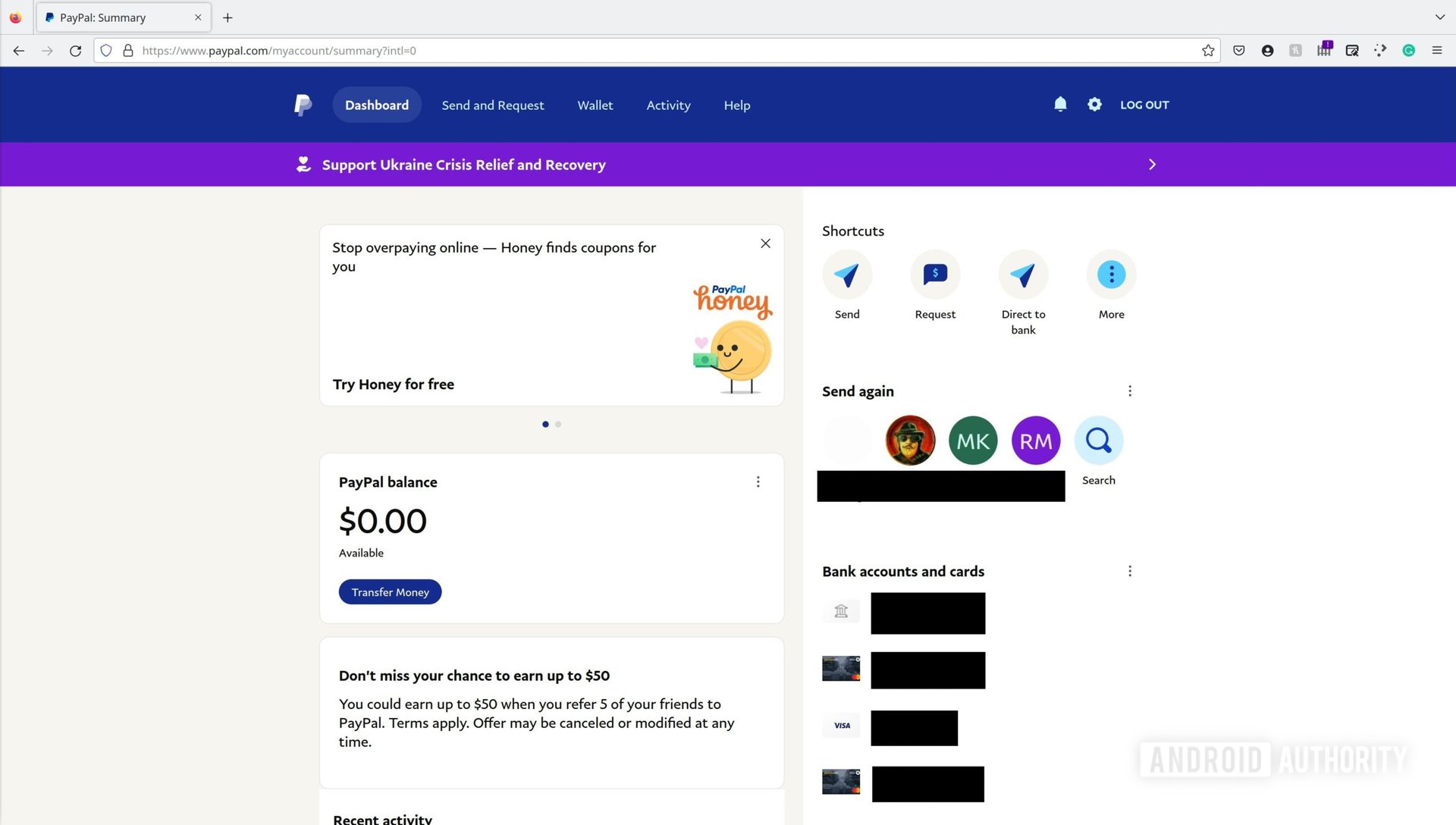1456x825 pixels.
Task: Open the notifications bell icon
Action: 1060,104
